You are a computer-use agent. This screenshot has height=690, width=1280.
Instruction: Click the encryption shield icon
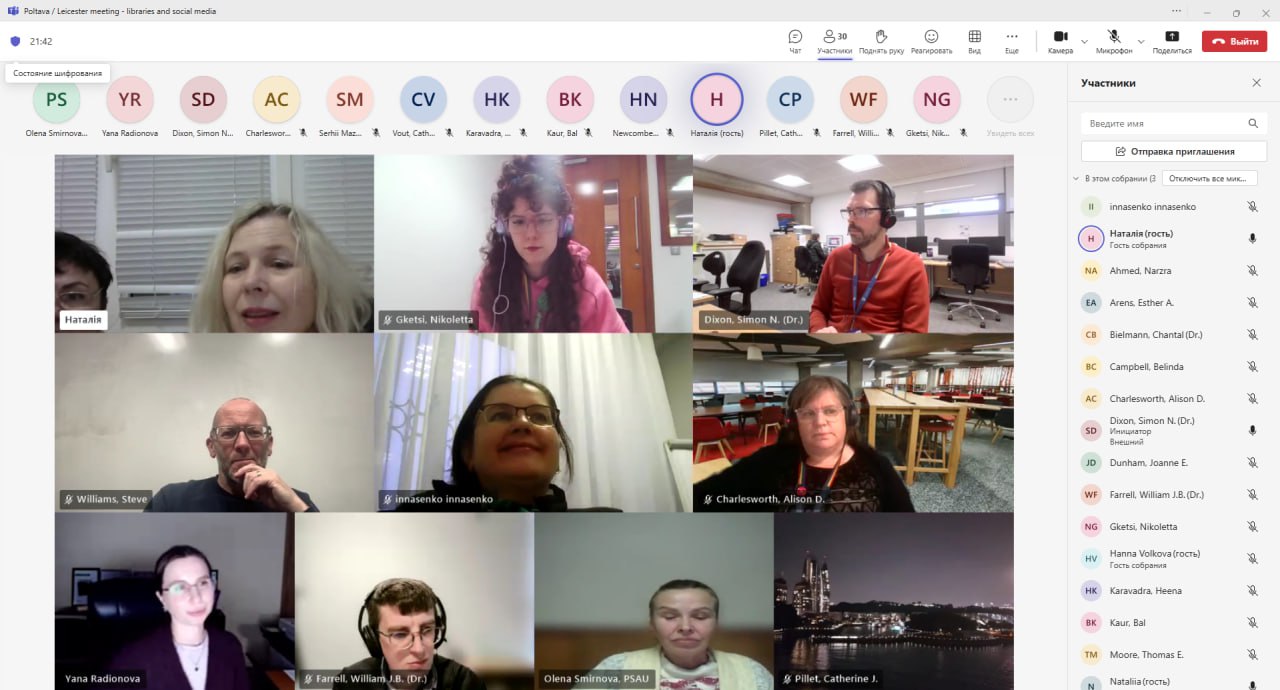point(15,42)
